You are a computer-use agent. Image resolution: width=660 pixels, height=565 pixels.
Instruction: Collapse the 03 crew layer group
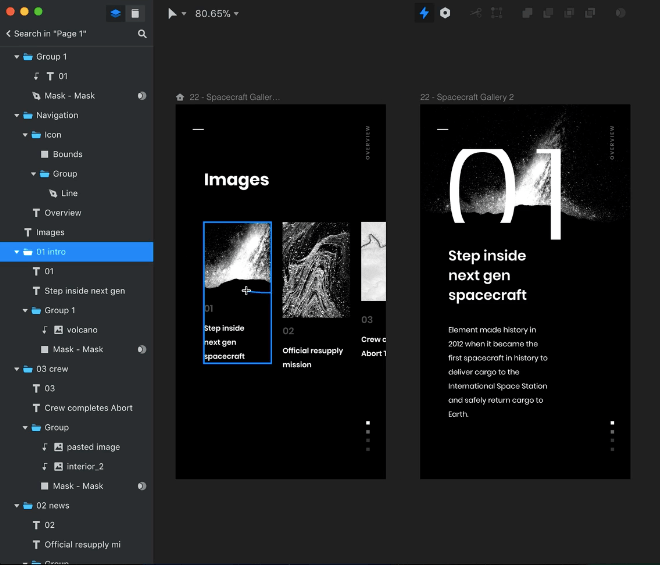pos(17,369)
